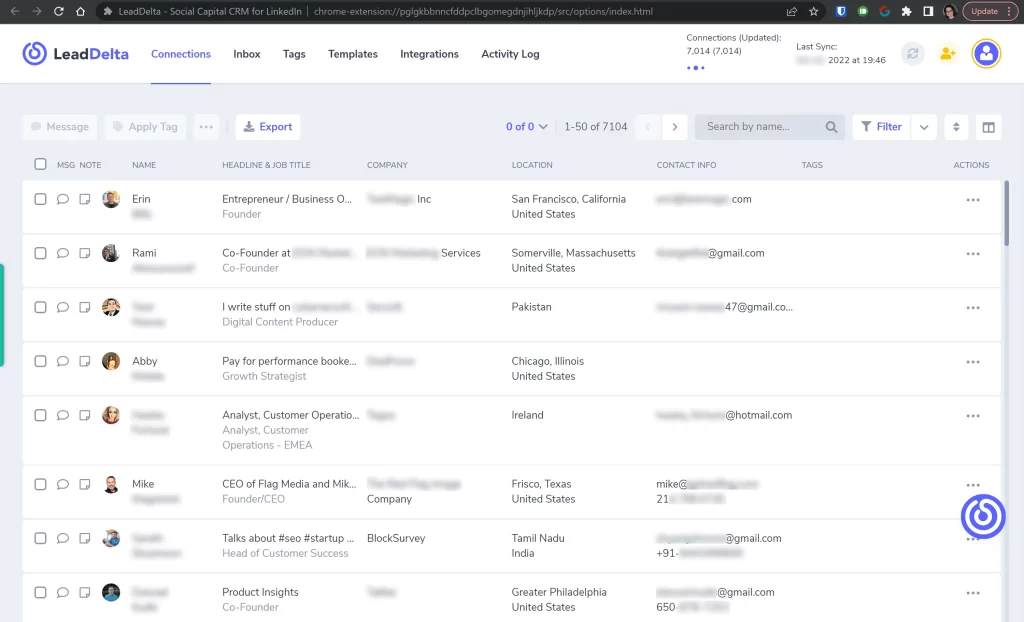Open note icon for Abby's row

coord(85,361)
